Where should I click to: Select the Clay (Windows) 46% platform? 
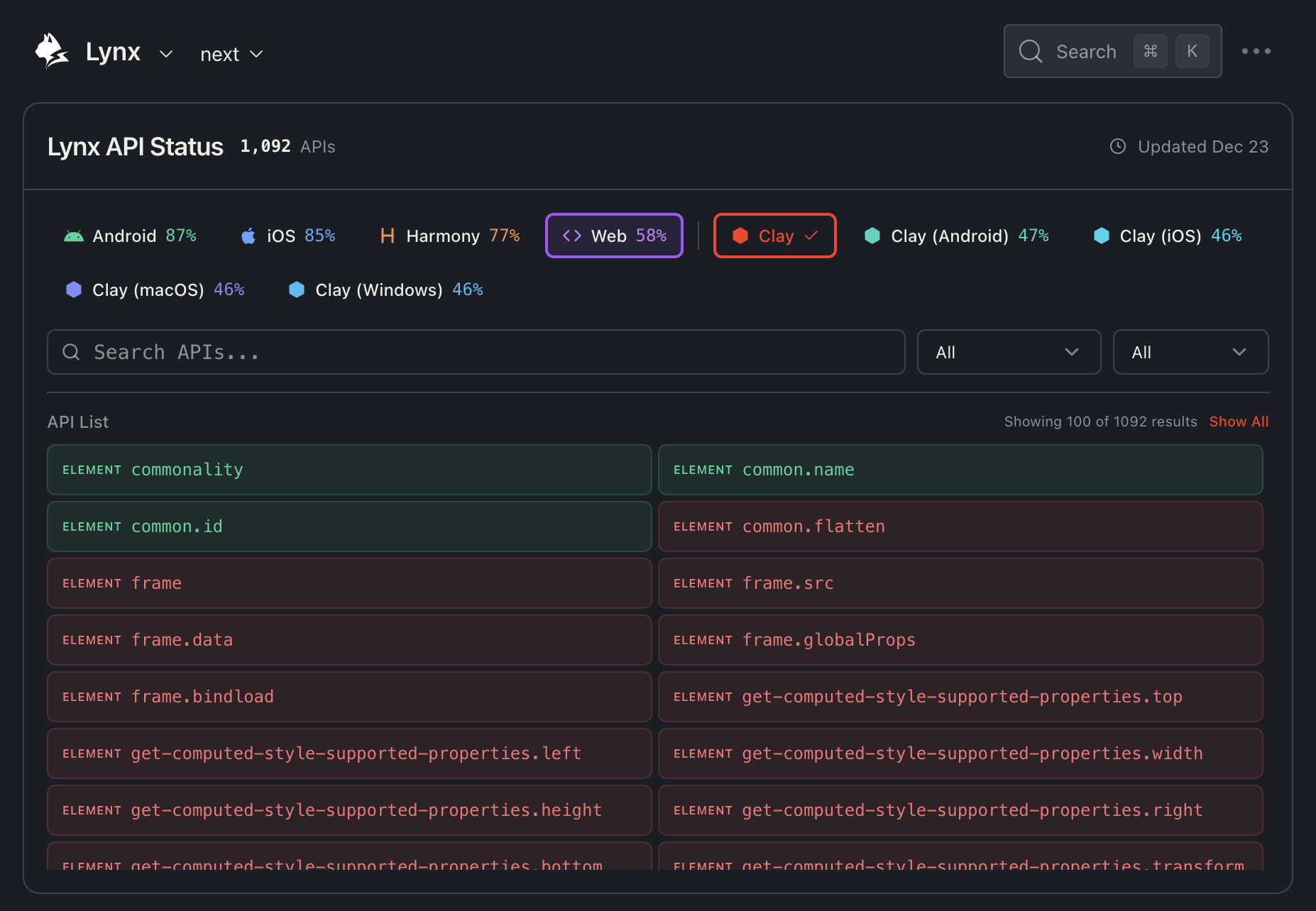[x=385, y=289]
